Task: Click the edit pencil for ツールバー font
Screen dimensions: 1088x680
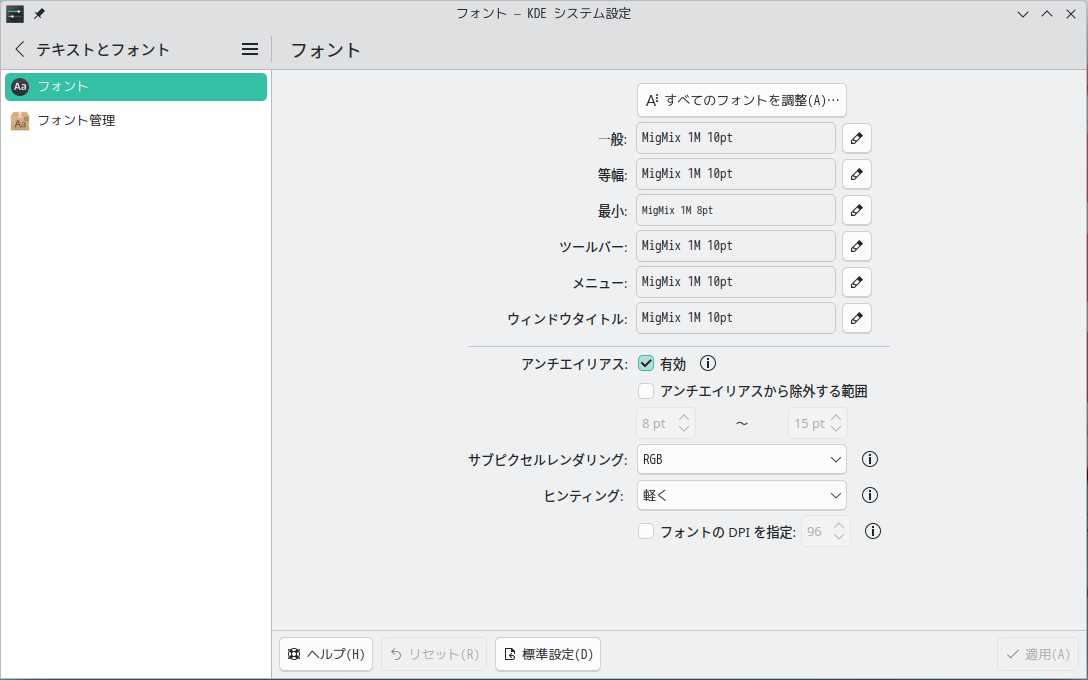Action: point(856,246)
